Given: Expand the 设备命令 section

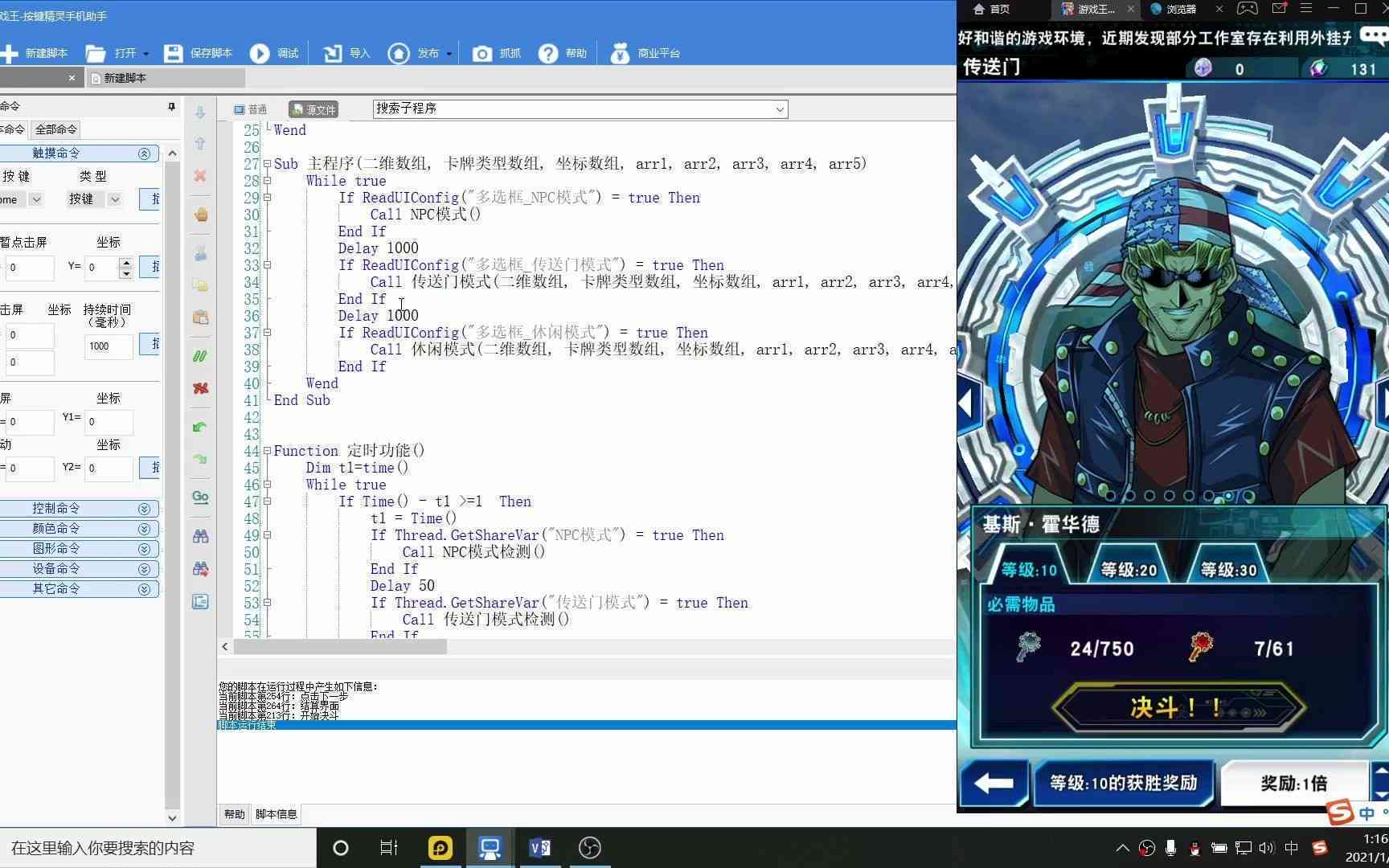Looking at the screenshot, I should (x=144, y=569).
